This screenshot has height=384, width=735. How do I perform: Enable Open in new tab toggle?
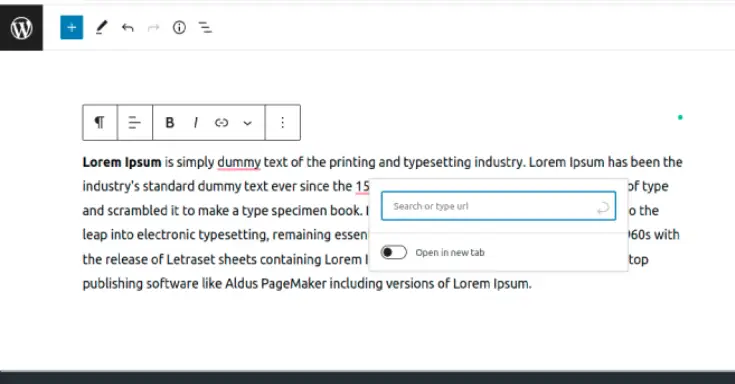click(x=393, y=252)
